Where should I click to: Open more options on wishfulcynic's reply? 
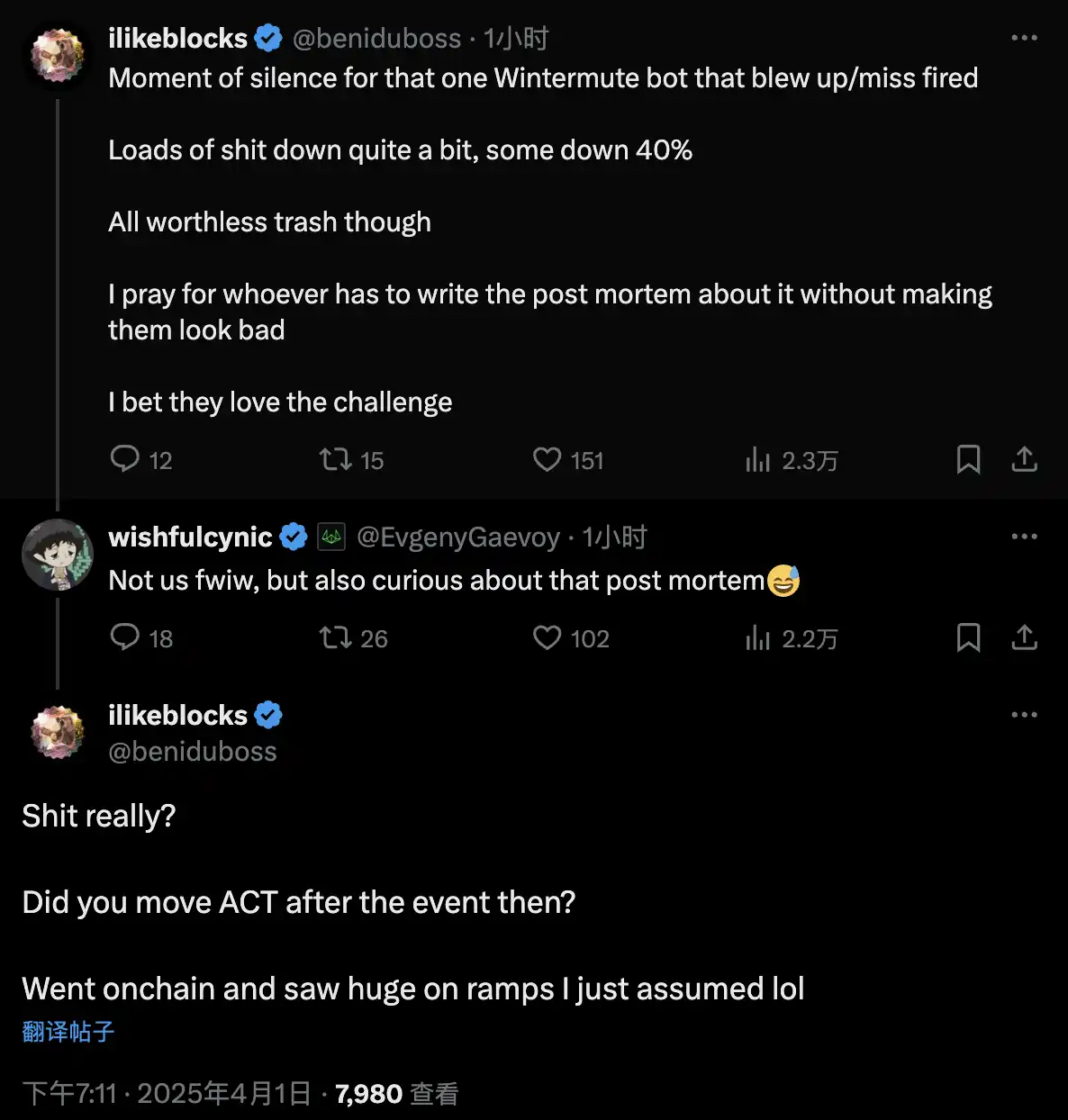click(x=1024, y=537)
